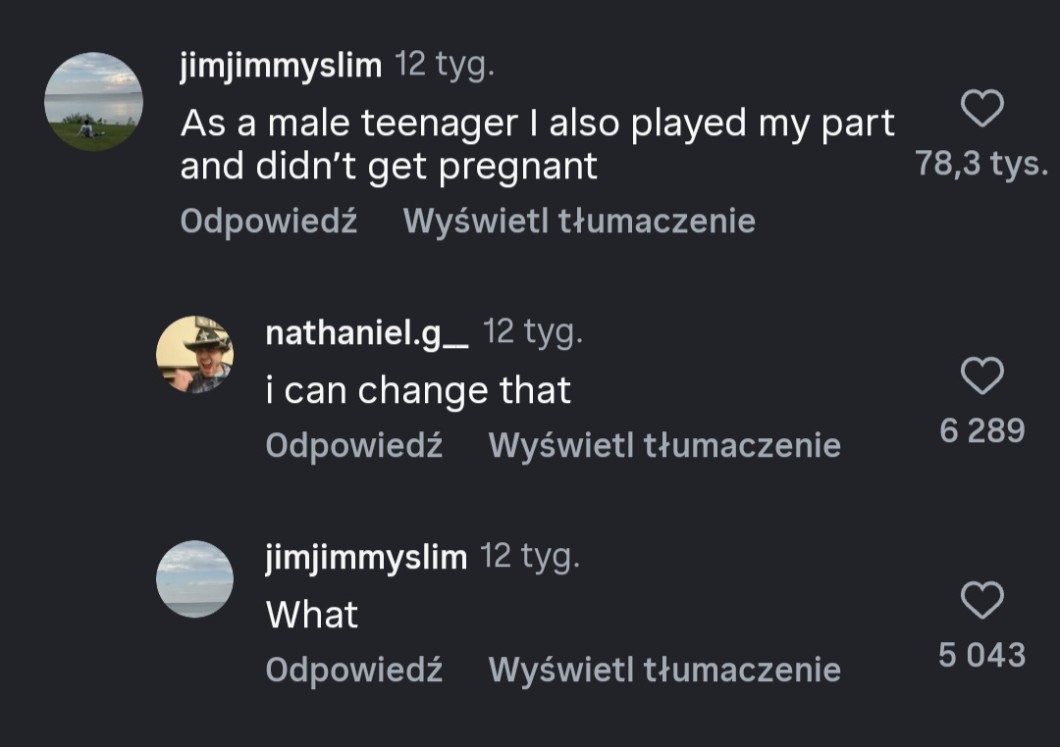Click Wyświetl tłumaczenie under 'i can change that'
The height and width of the screenshot is (747, 1060).
point(664,446)
